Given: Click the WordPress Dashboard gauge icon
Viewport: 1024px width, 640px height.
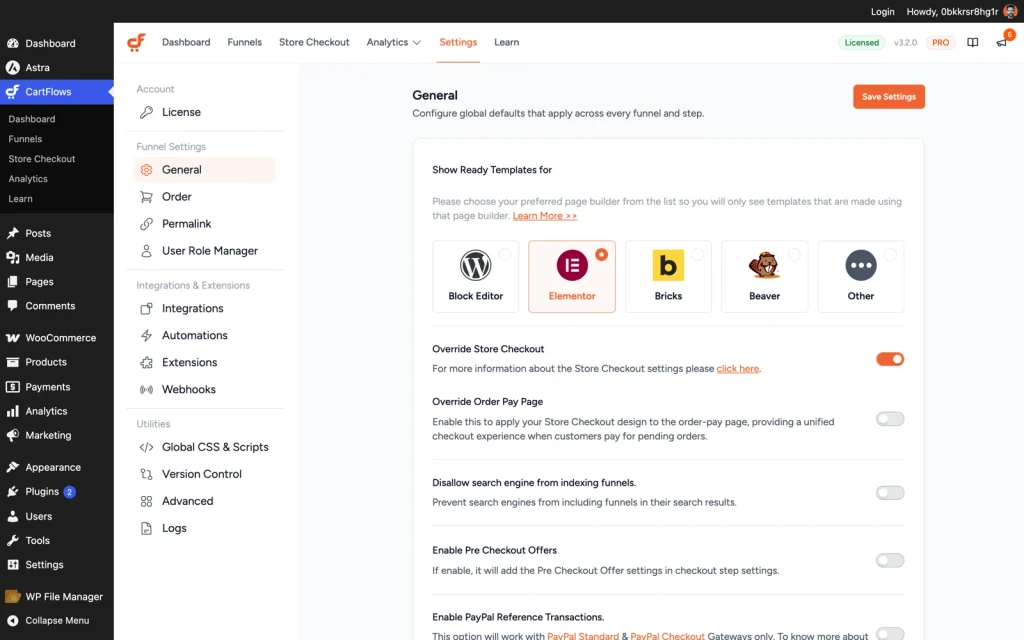Looking at the screenshot, I should point(12,43).
